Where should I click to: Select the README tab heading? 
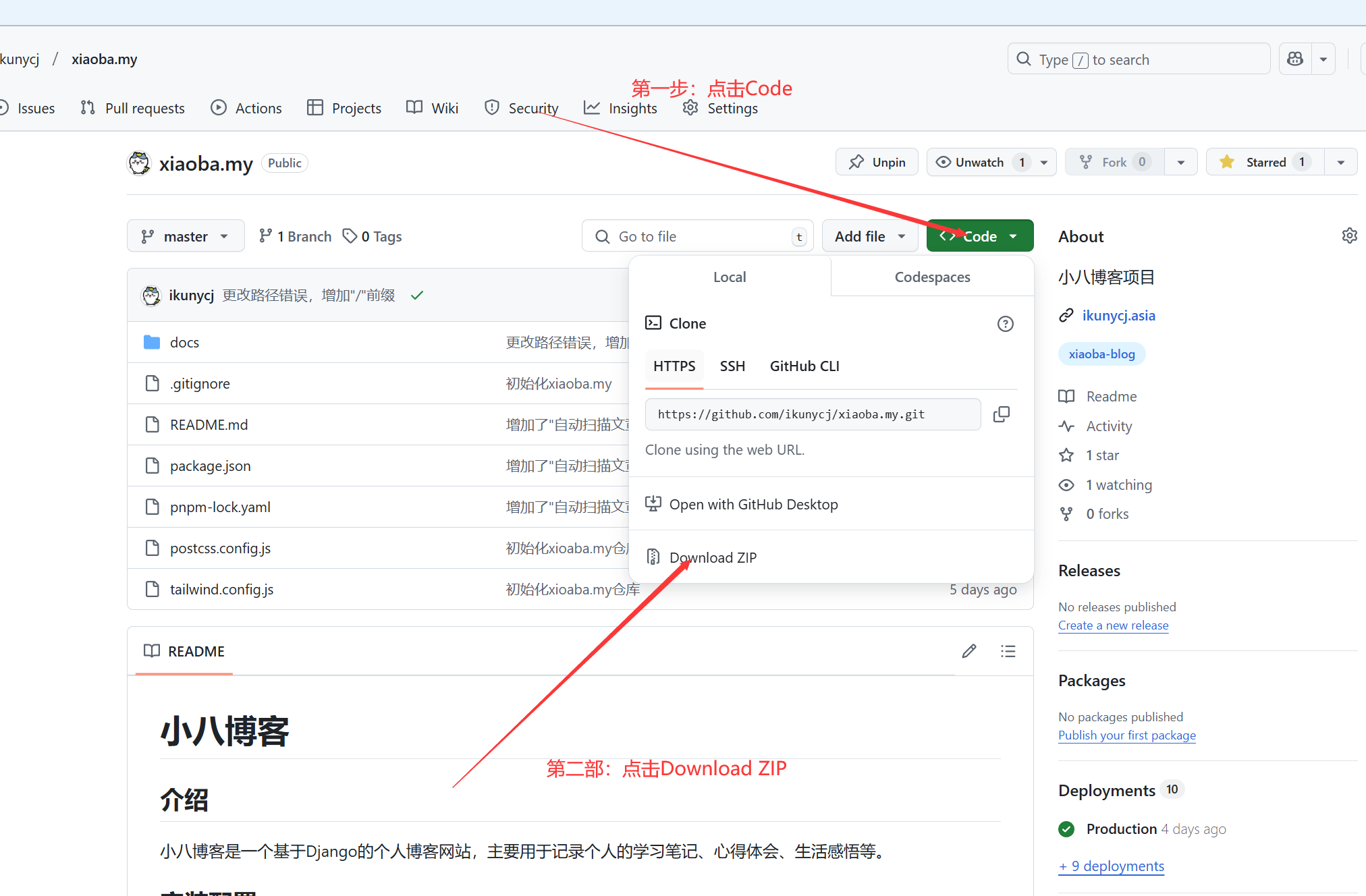pyautogui.click(x=184, y=652)
